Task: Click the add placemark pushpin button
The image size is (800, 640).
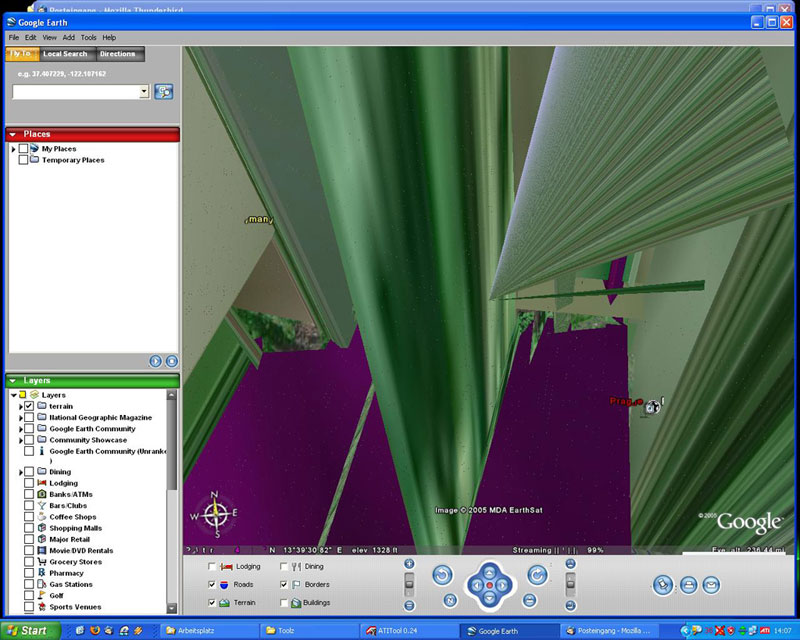Action: [663, 585]
